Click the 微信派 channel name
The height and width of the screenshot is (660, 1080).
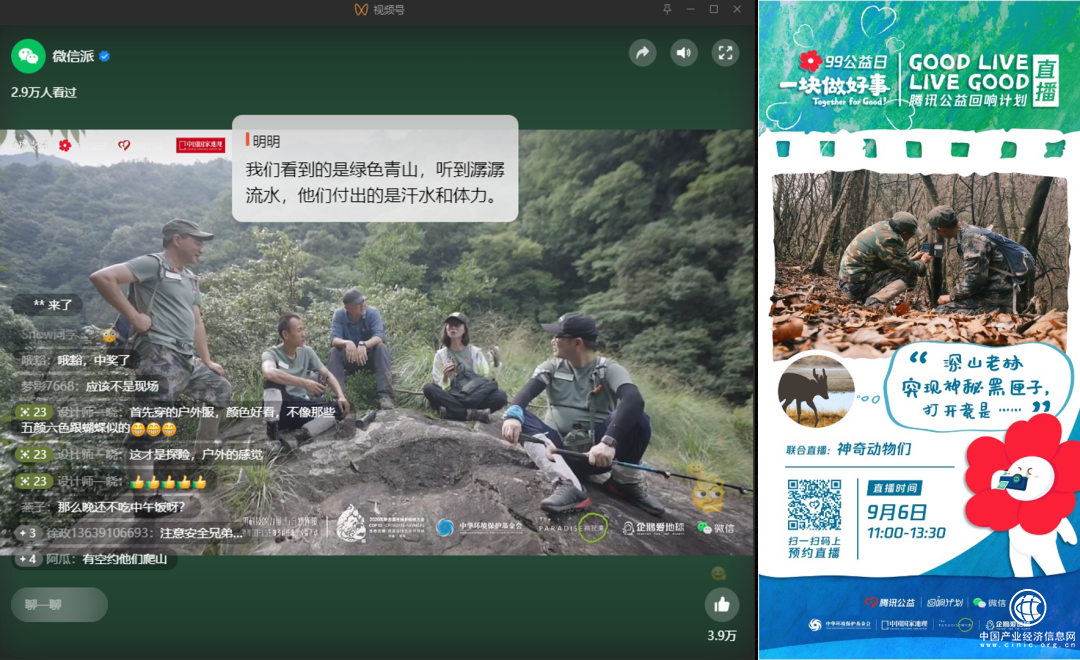pyautogui.click(x=72, y=56)
